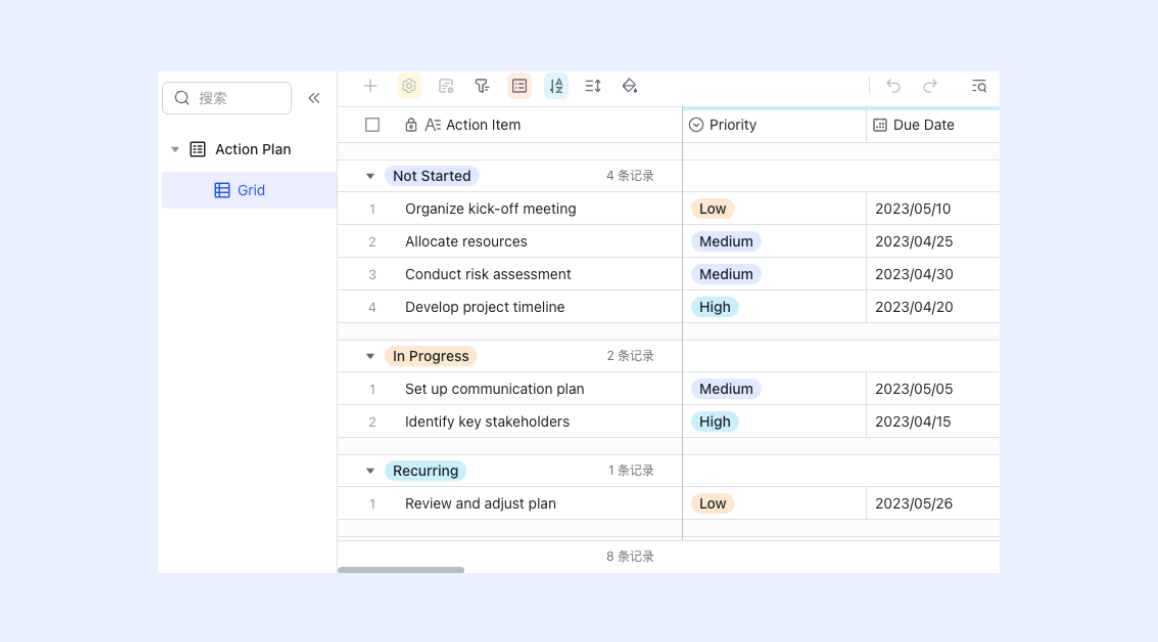Click Low priority tag for Review and adjust plan
The height and width of the screenshot is (642, 1158).
713,503
